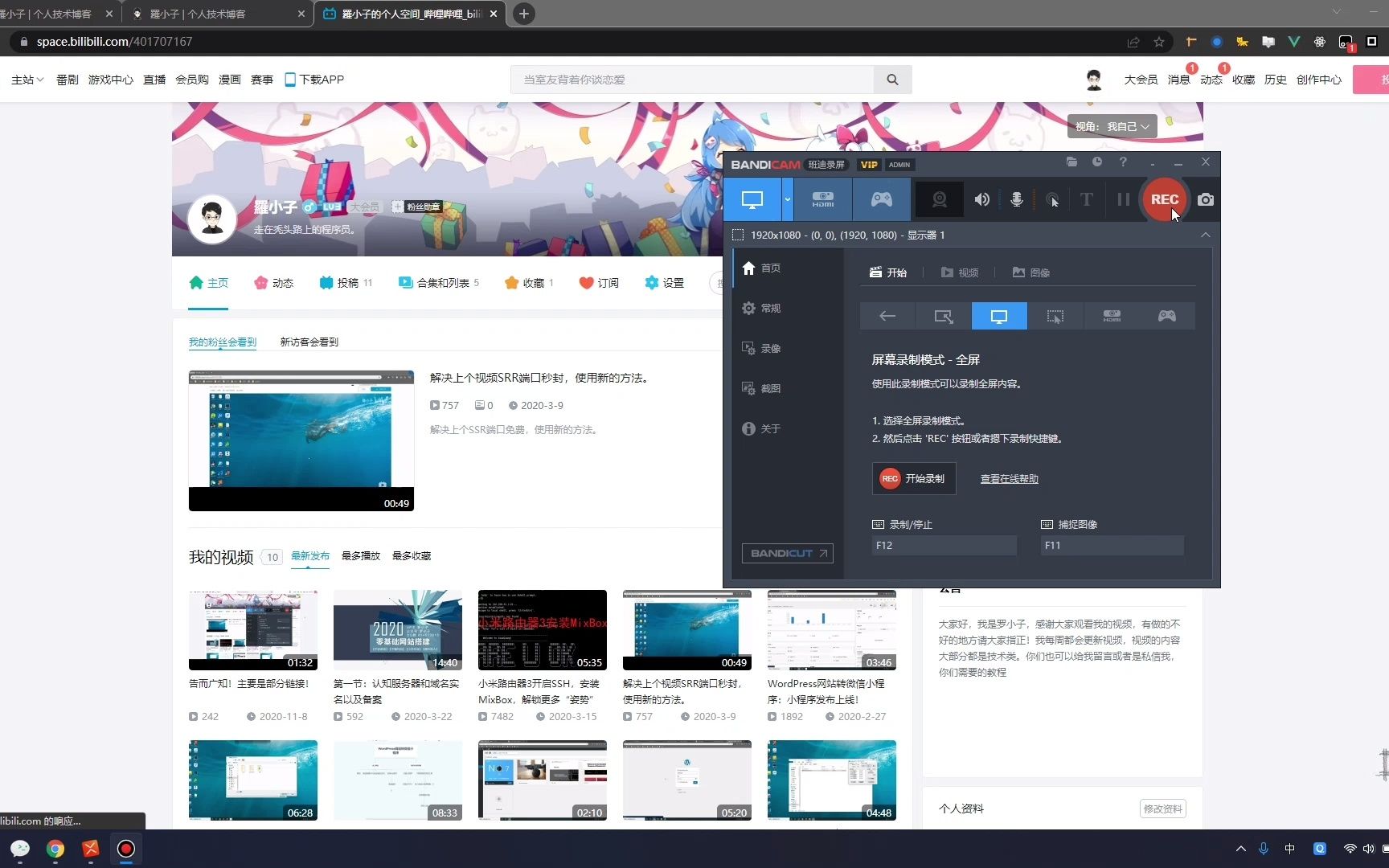Open the 03:46 WordPress小程序 video thumbnail
The width and height of the screenshot is (1389, 868).
click(831, 630)
